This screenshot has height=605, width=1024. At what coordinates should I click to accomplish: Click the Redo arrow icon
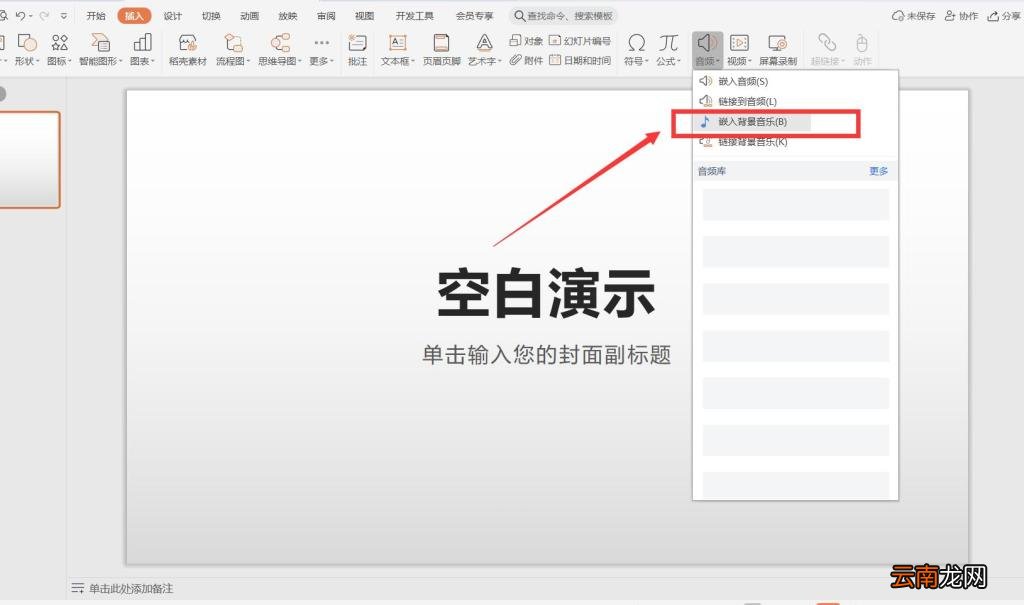pos(44,16)
